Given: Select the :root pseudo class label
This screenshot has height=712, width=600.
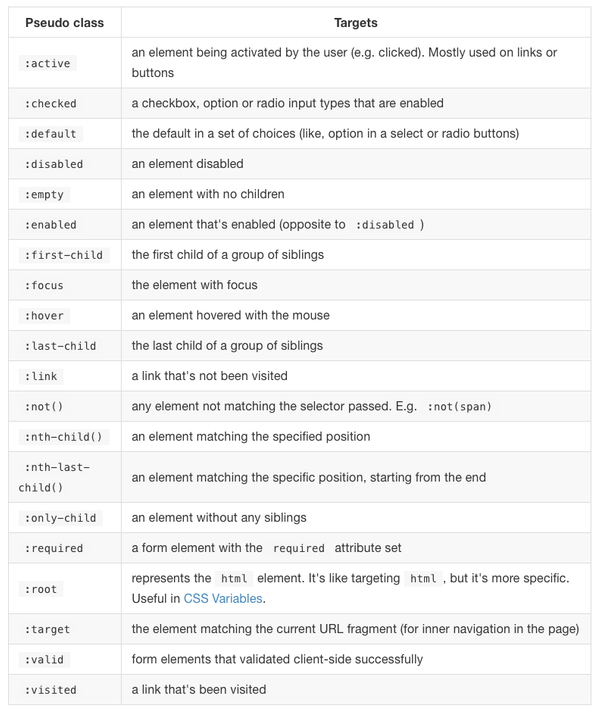Looking at the screenshot, I should click(41, 589).
